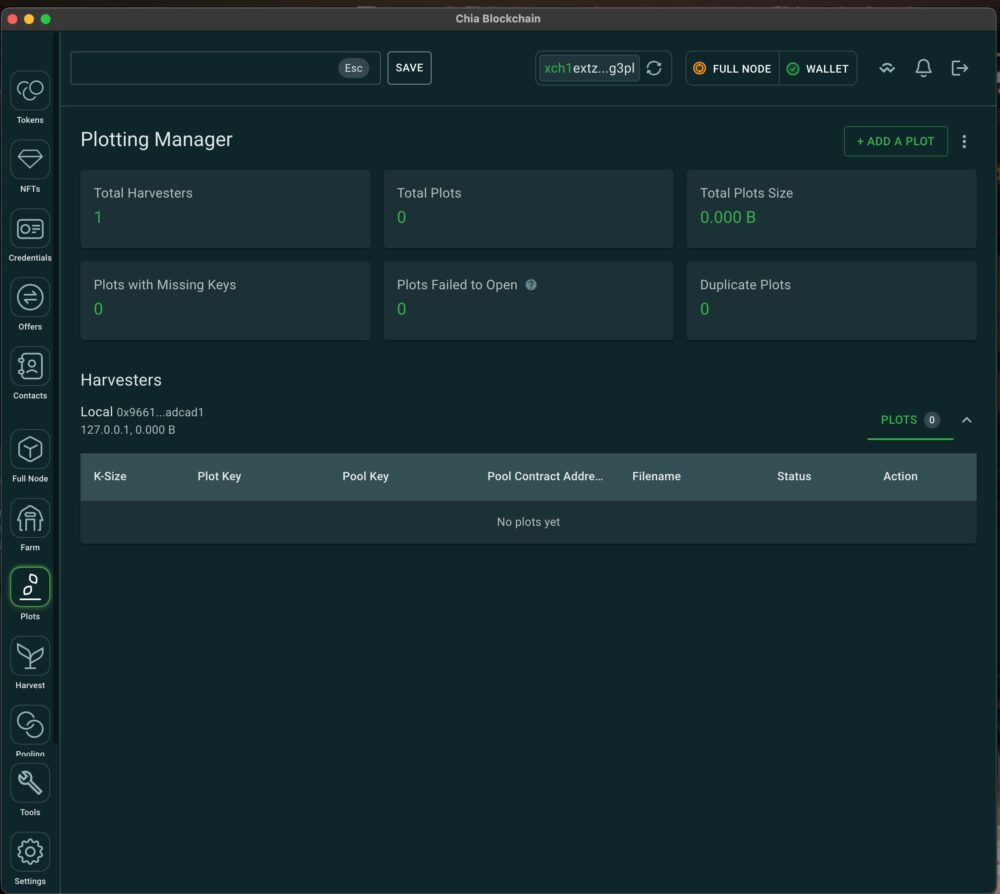The width and height of the screenshot is (1000, 894).
Task: Click the + ADD A PLOT button
Action: tap(895, 142)
